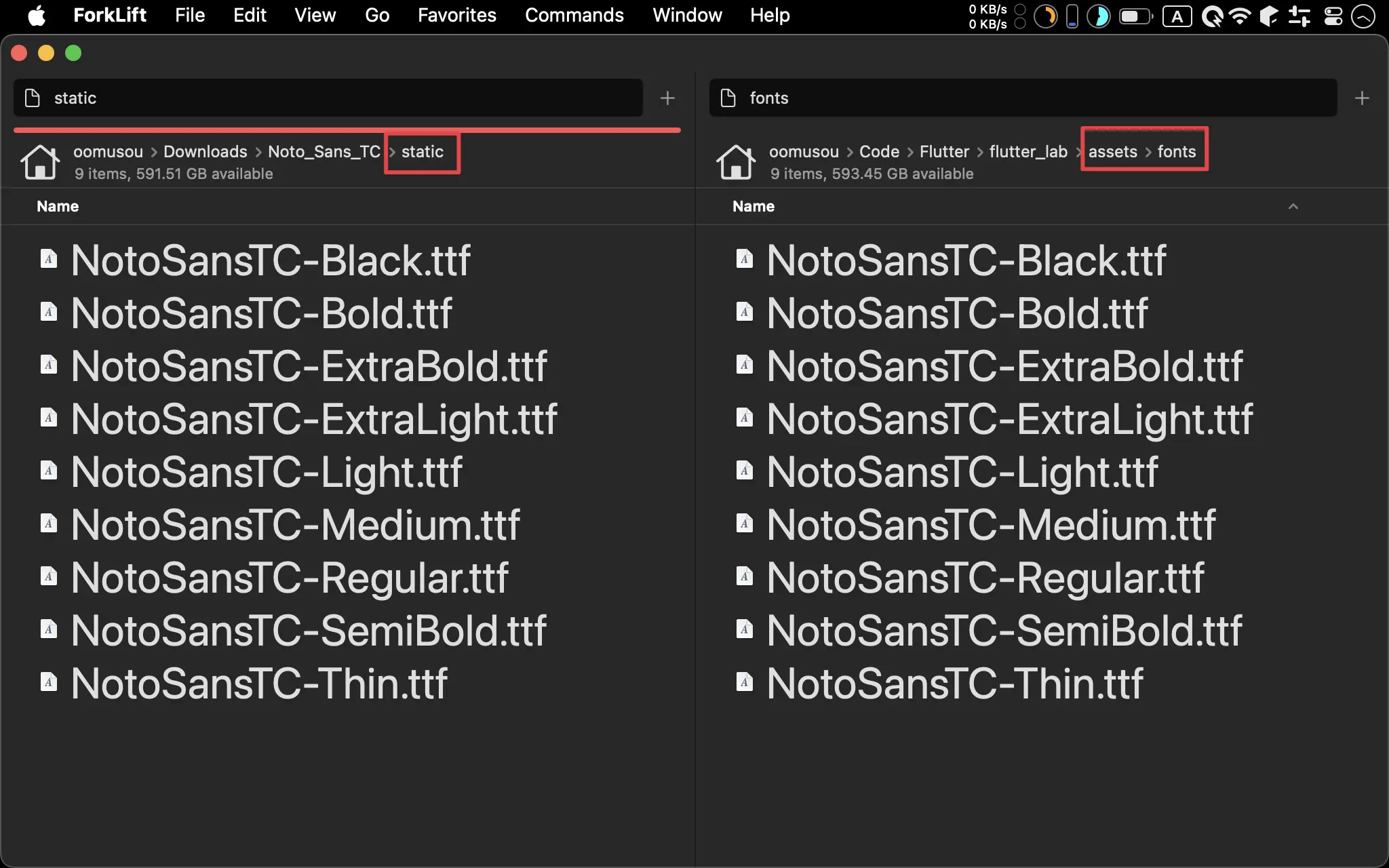
Task: Select NotoSansTC-Bold.ttf in static pane
Action: coord(261,313)
